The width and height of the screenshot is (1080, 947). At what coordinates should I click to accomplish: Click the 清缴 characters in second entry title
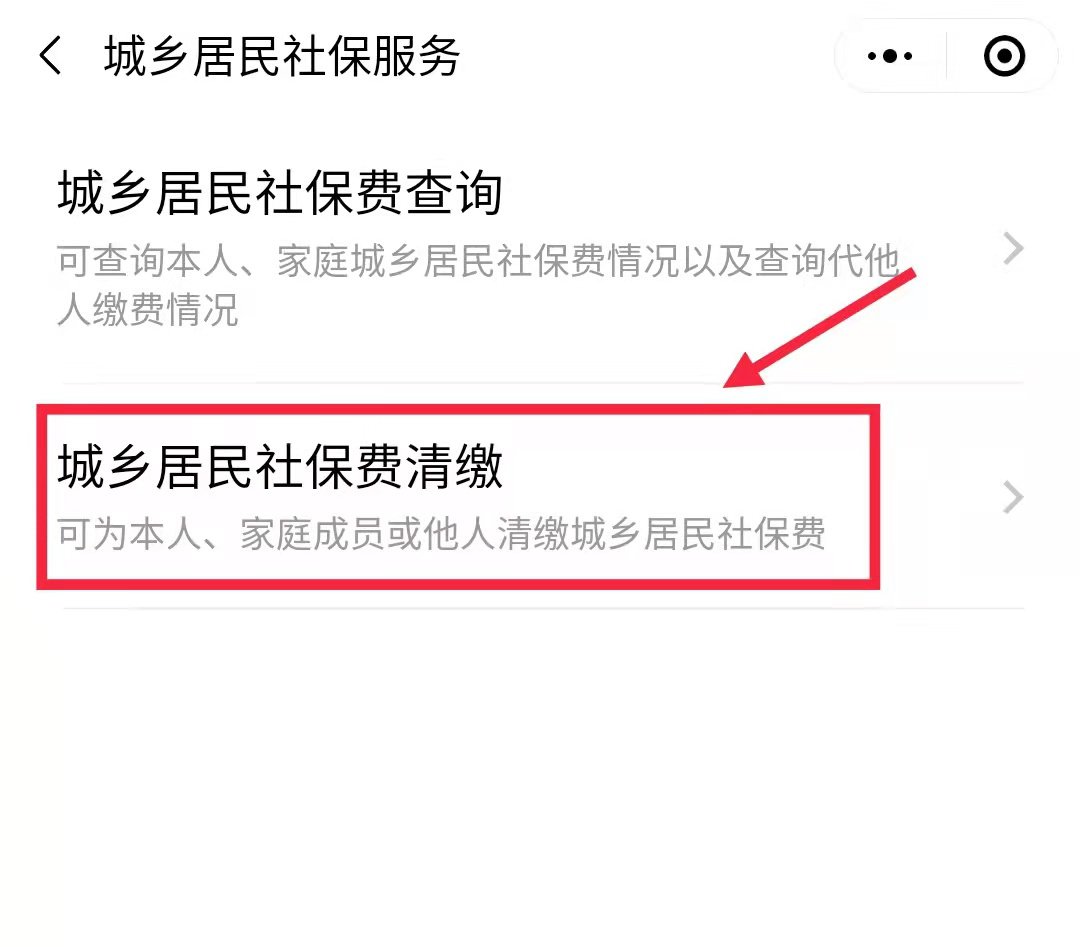[454, 466]
